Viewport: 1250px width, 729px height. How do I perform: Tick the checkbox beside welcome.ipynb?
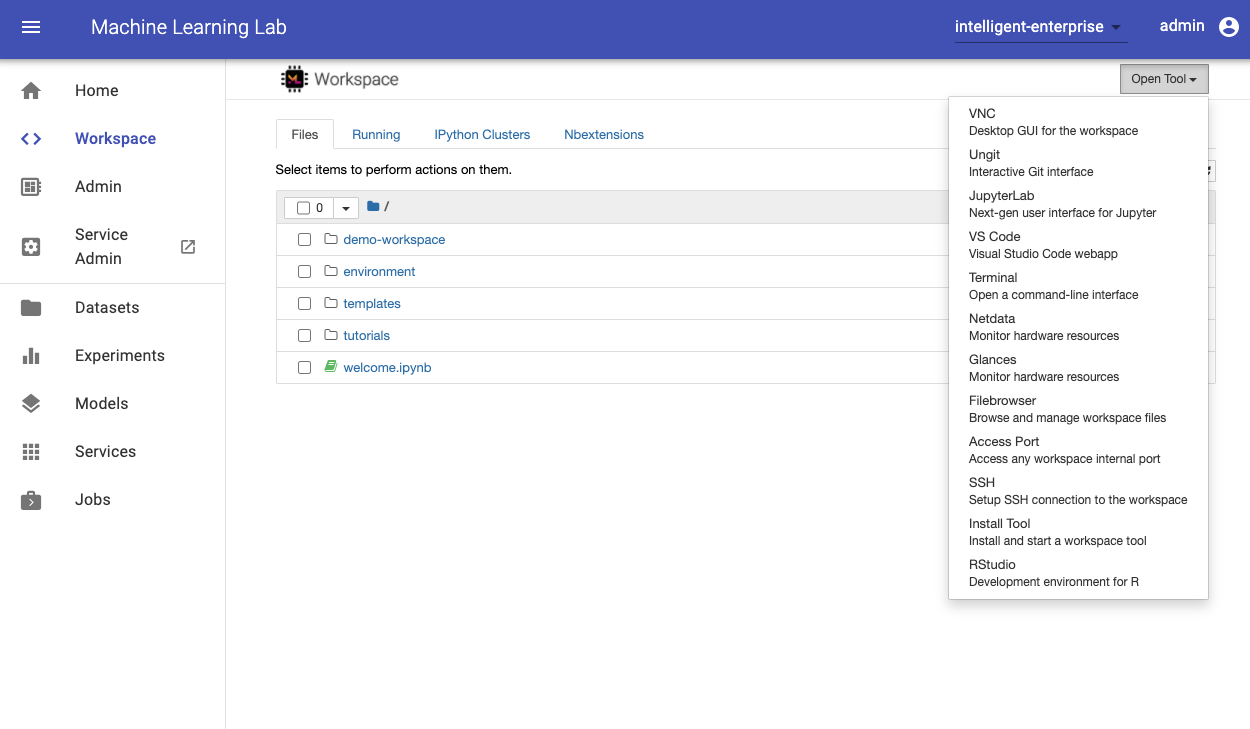(x=305, y=368)
